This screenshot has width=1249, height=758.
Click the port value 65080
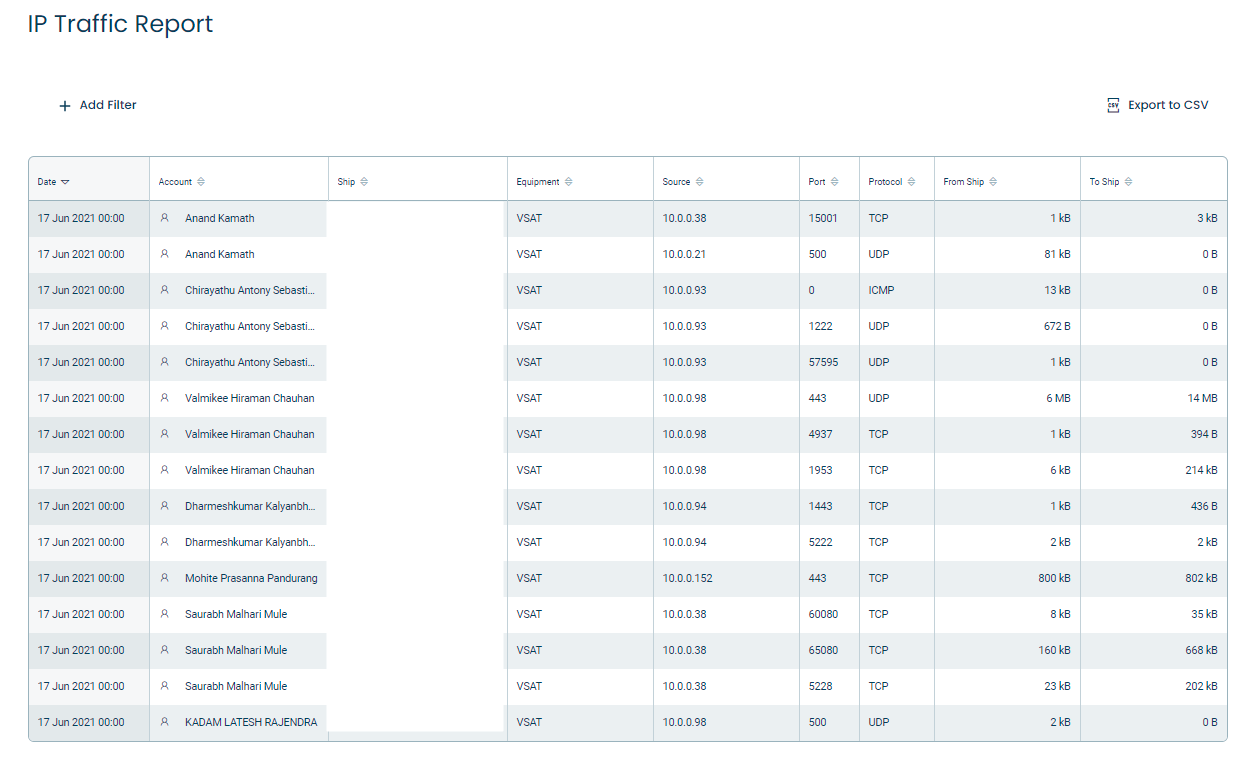coord(823,650)
